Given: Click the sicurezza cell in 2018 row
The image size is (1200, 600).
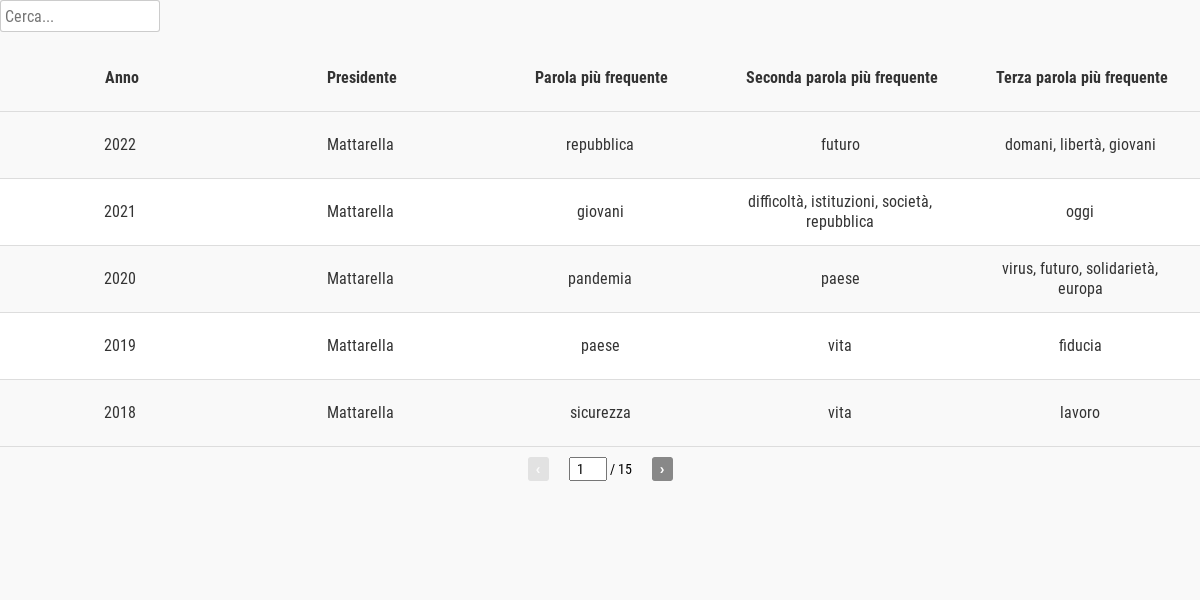Looking at the screenshot, I should 600,413.
